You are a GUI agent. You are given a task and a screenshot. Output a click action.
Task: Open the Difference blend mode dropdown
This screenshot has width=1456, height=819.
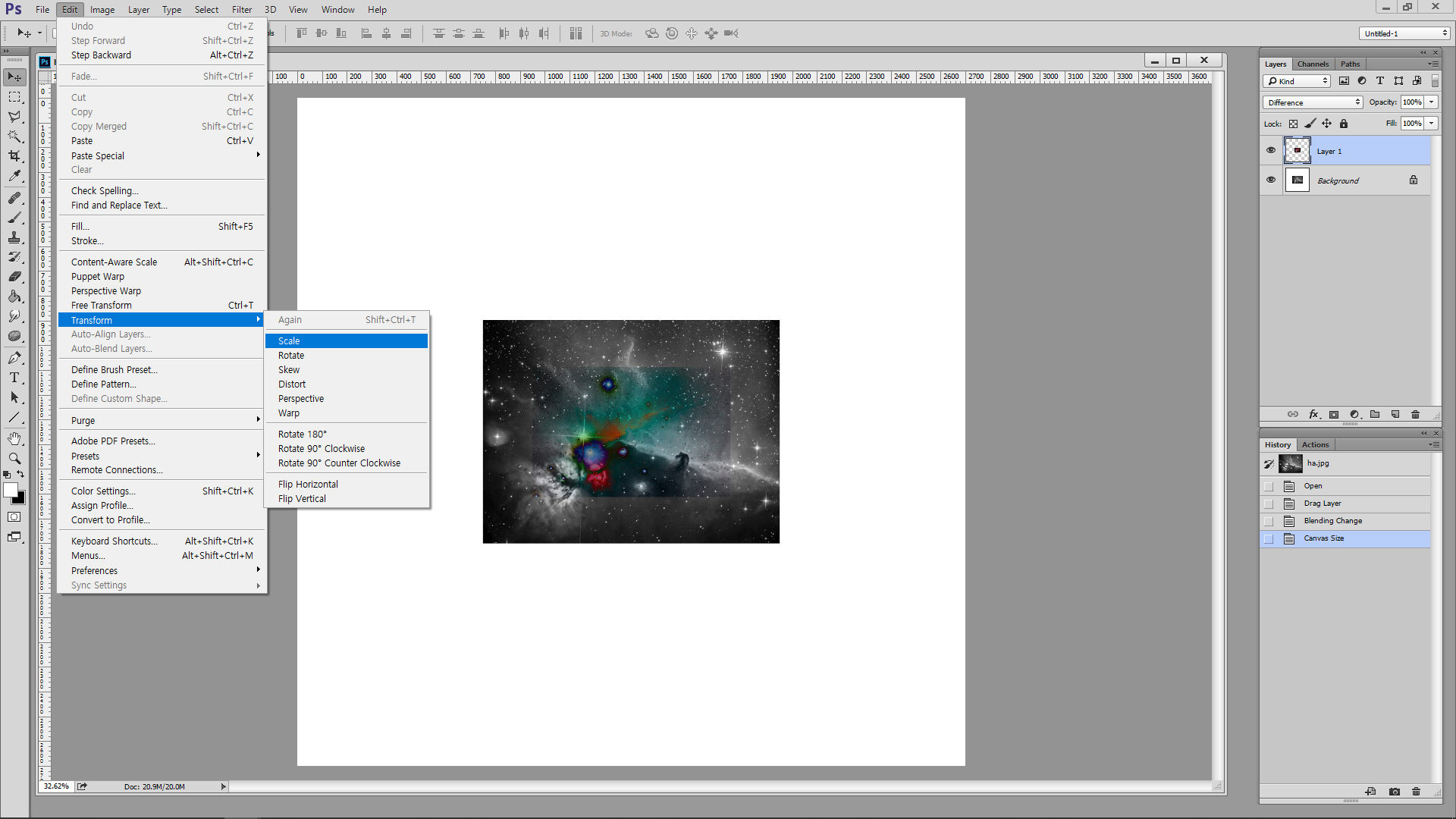coord(1313,102)
